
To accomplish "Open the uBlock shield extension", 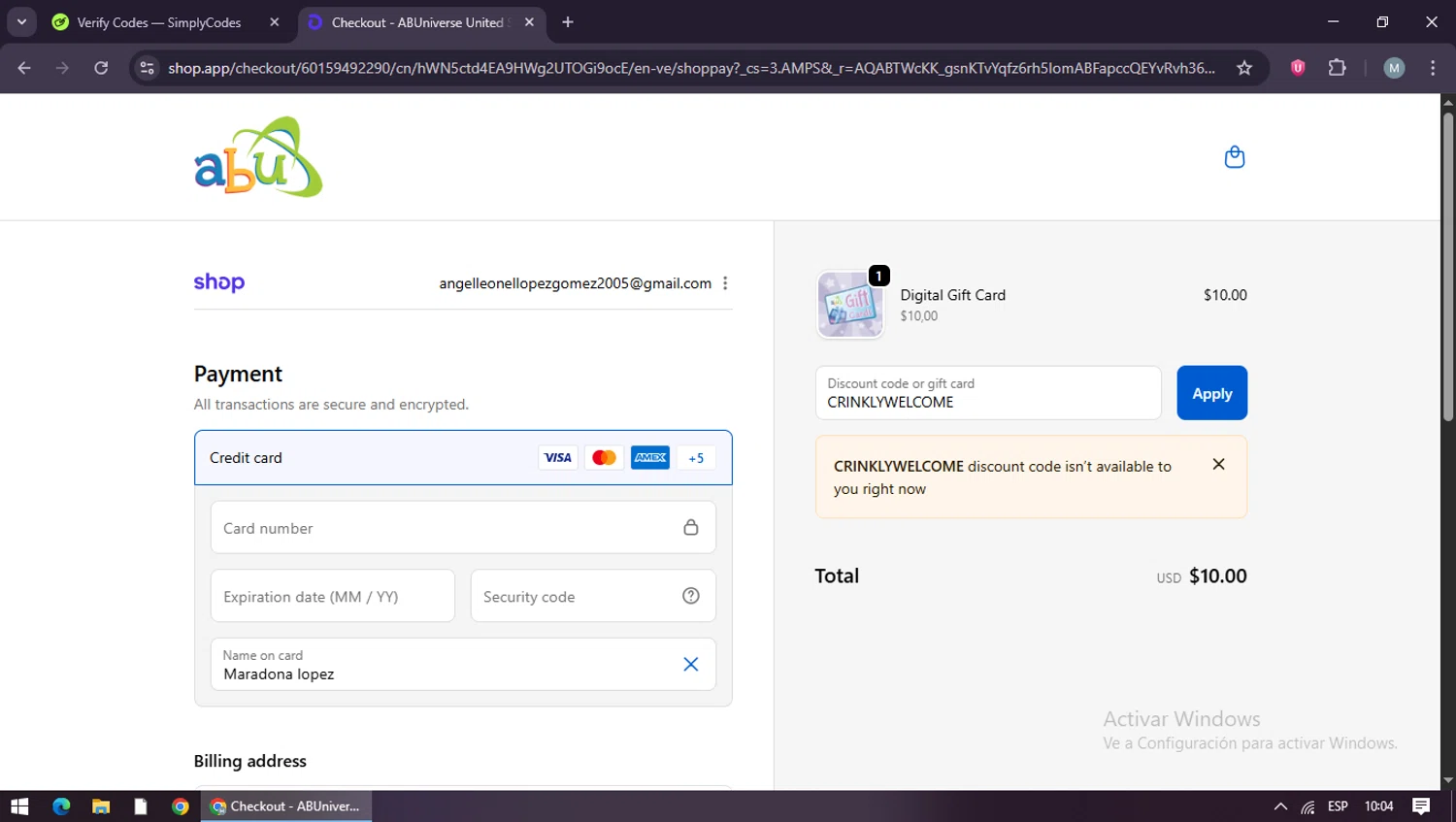I will point(1298,68).
